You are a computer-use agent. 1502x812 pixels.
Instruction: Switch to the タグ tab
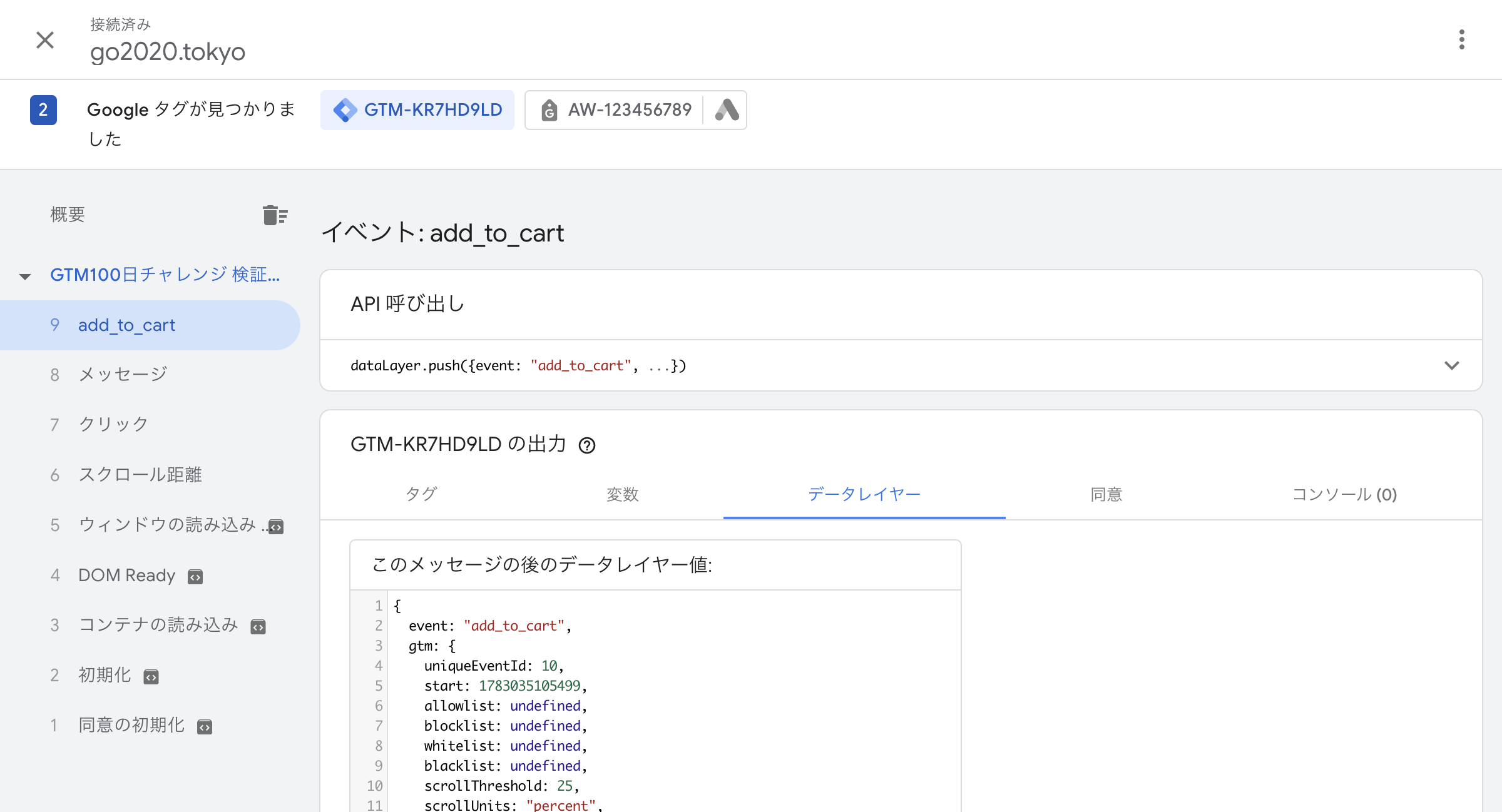[x=421, y=494]
